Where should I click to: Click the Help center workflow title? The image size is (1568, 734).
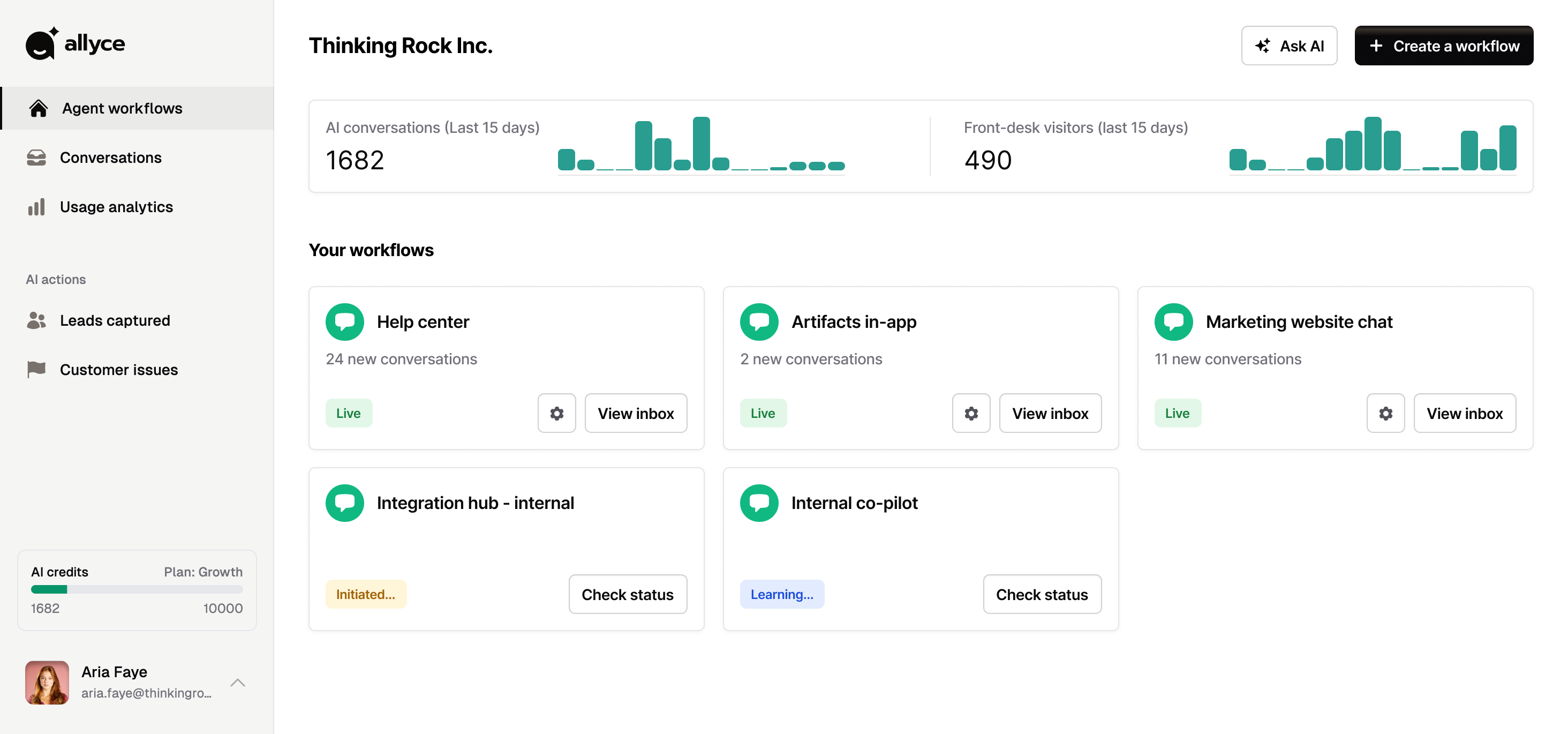423,321
